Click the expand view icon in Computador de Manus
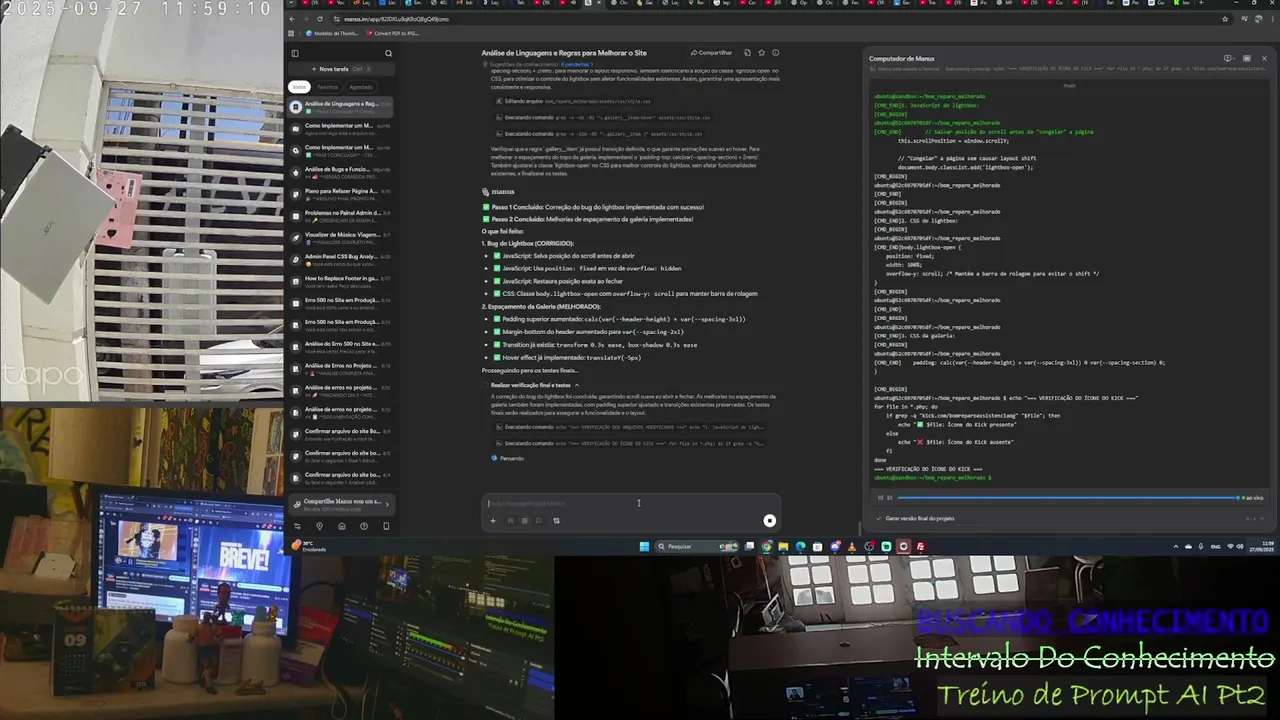Screen dimensions: 1280x720 (x=1247, y=59)
